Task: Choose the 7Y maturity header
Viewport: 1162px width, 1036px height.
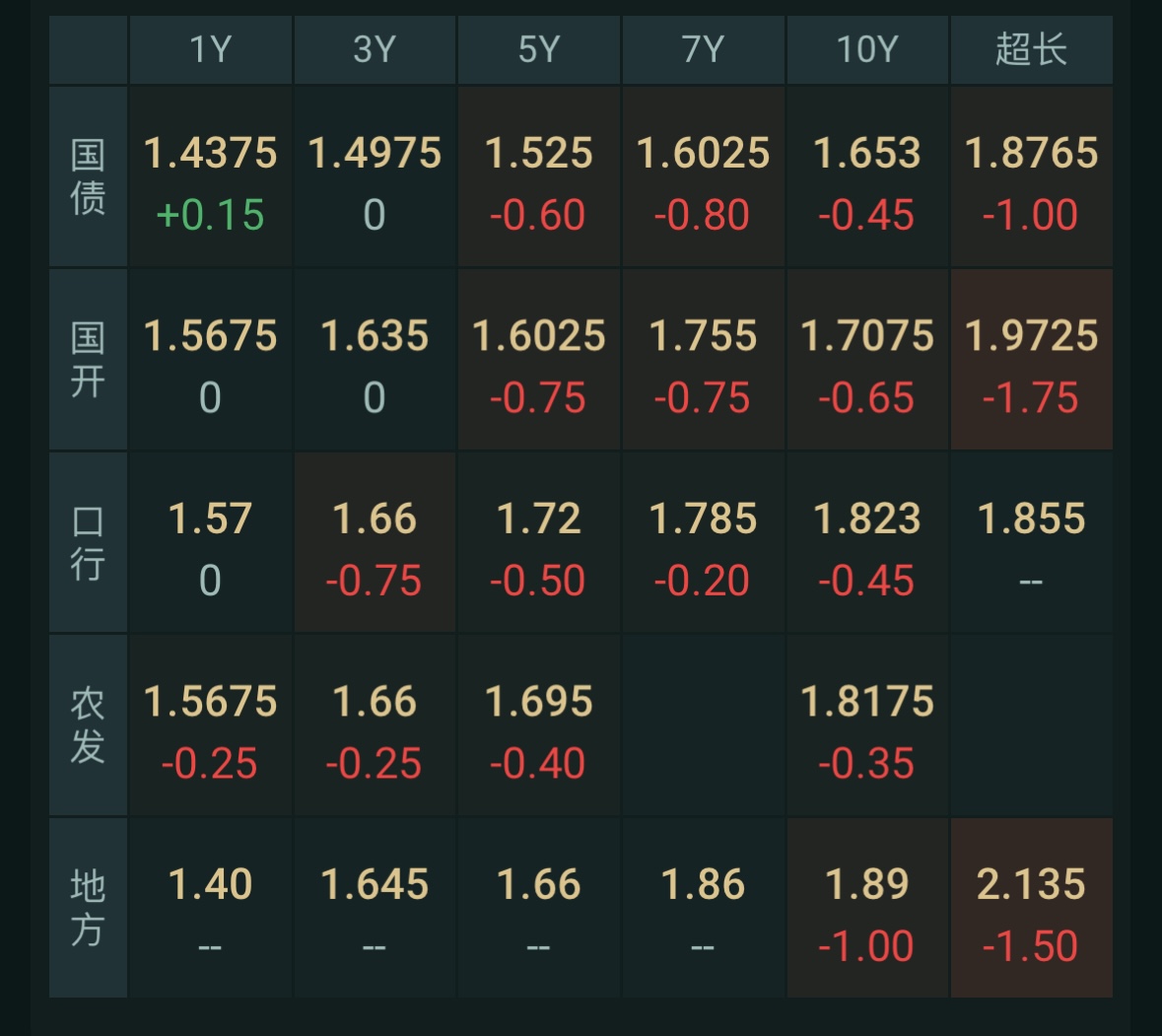Action: point(703,49)
